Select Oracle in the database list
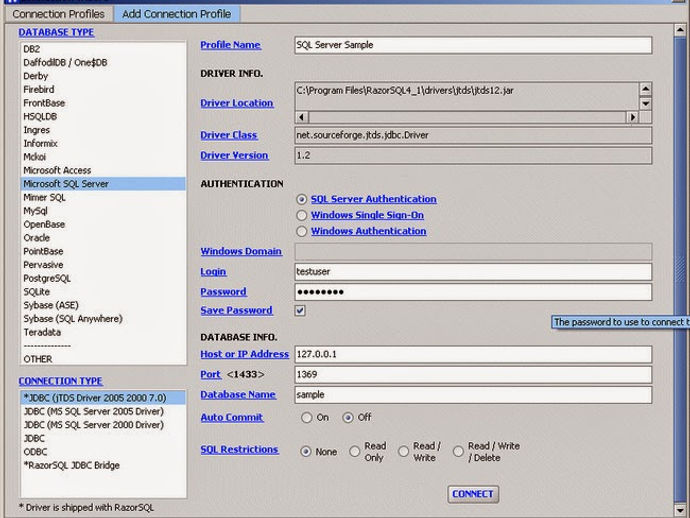The image size is (690, 518). coord(103,238)
